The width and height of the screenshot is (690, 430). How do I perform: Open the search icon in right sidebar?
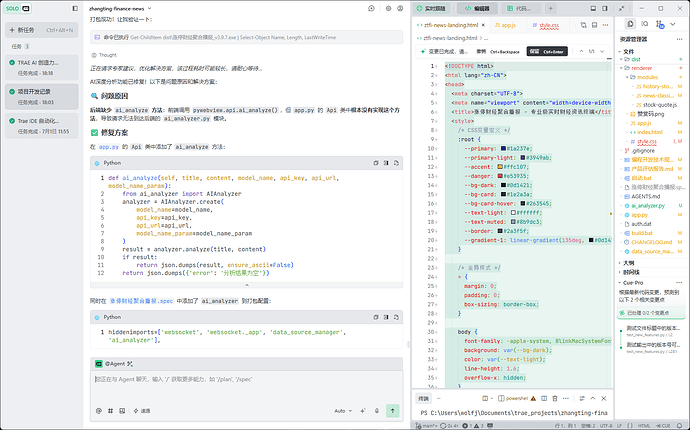point(645,24)
